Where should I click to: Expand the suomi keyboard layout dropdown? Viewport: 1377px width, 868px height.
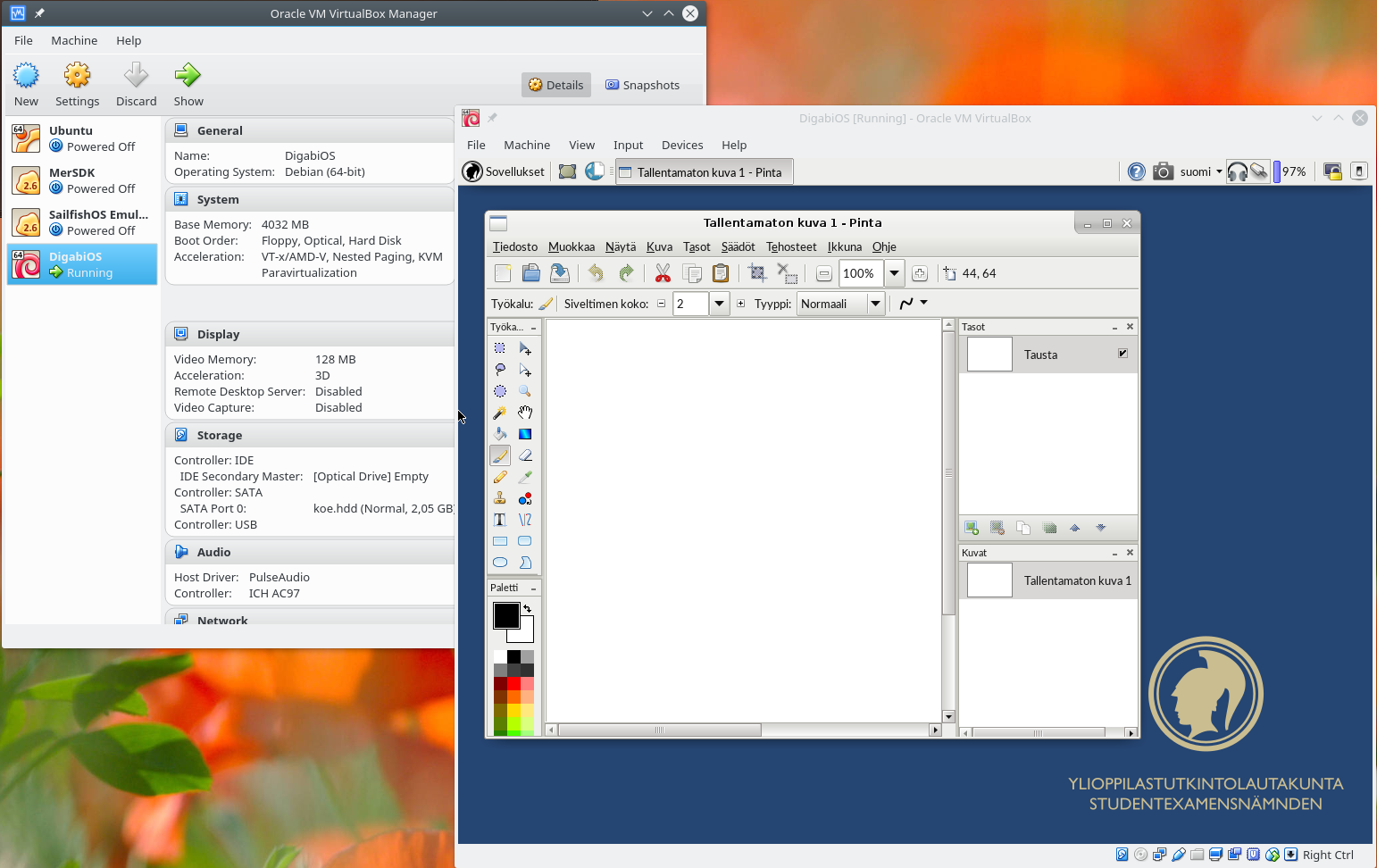click(1219, 171)
